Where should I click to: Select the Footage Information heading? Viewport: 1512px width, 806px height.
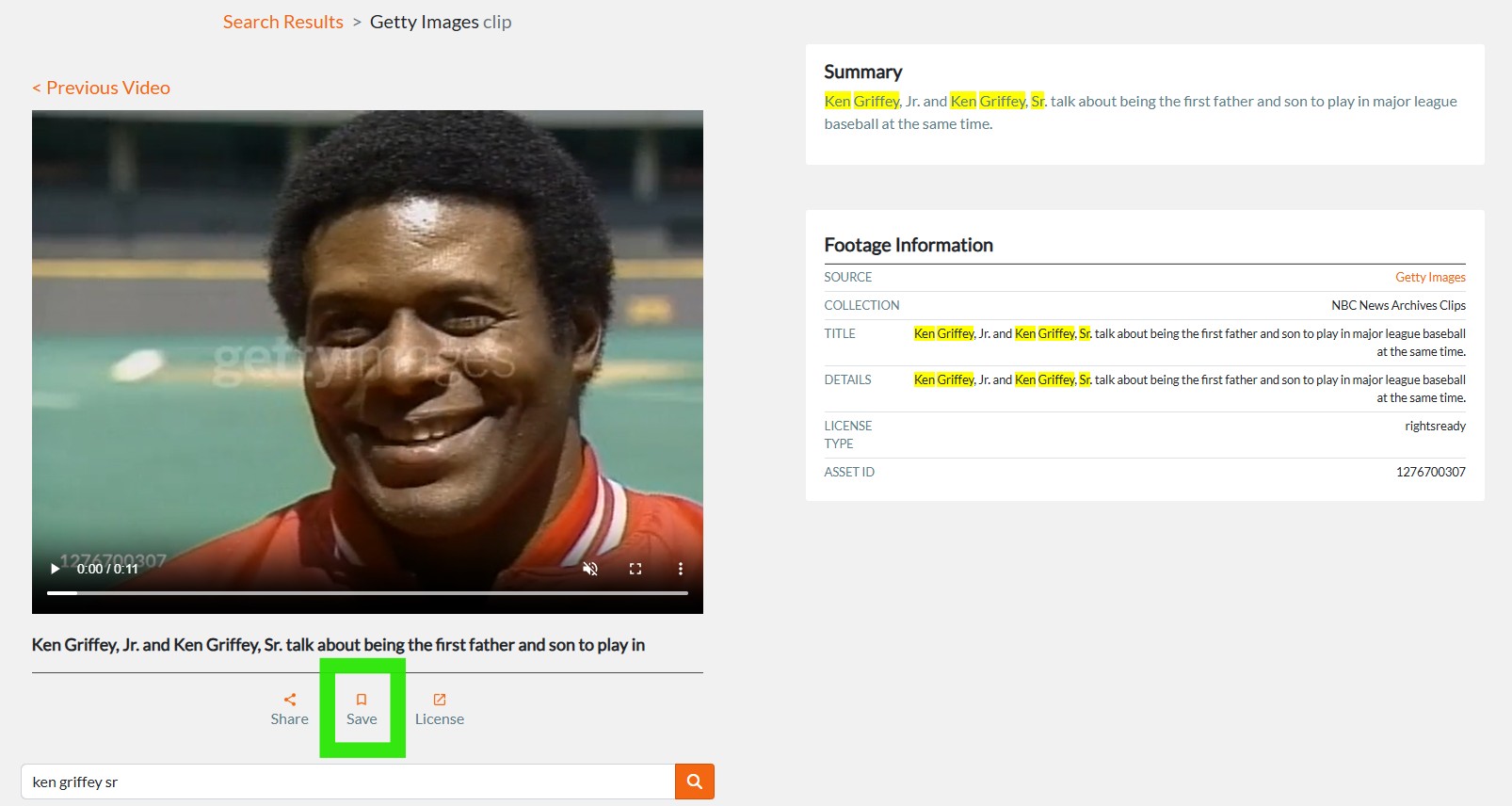coord(909,245)
